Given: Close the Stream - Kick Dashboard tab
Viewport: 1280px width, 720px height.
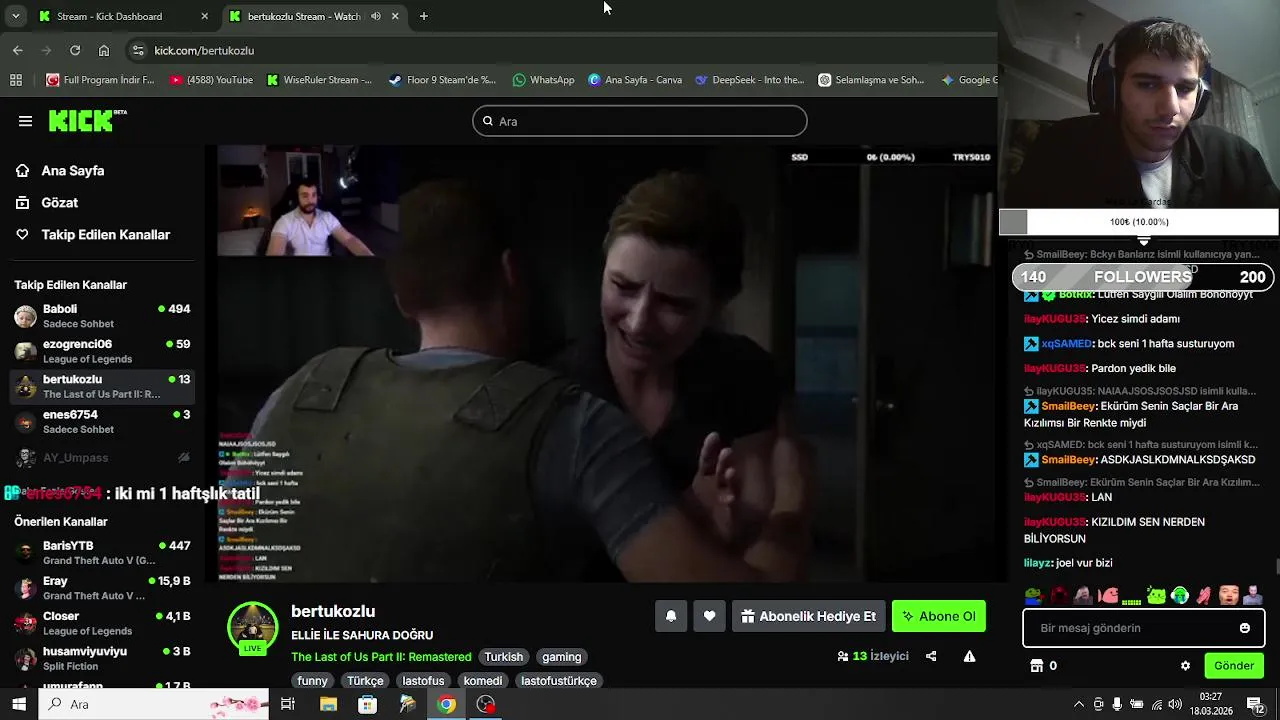Looking at the screenshot, I should point(205,16).
